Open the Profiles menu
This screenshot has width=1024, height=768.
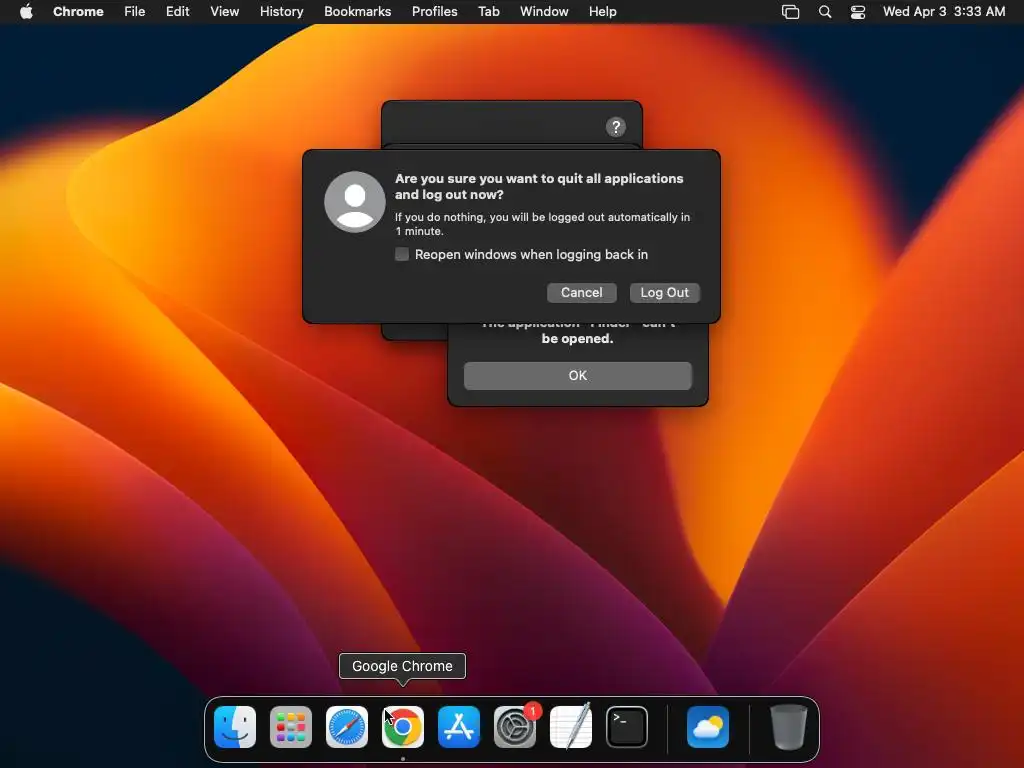[434, 11]
